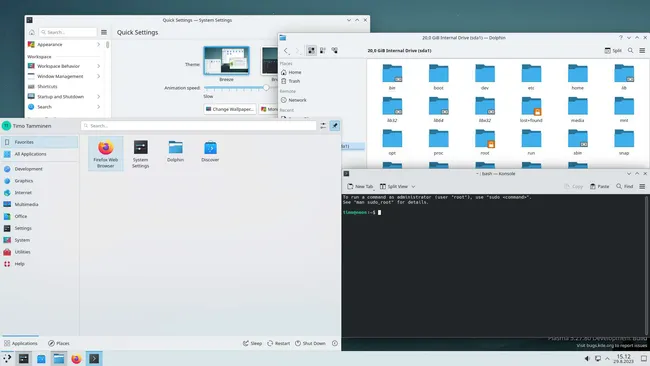The height and width of the screenshot is (366, 650).
Task: Open the Settings category in launcher
Action: (39, 228)
